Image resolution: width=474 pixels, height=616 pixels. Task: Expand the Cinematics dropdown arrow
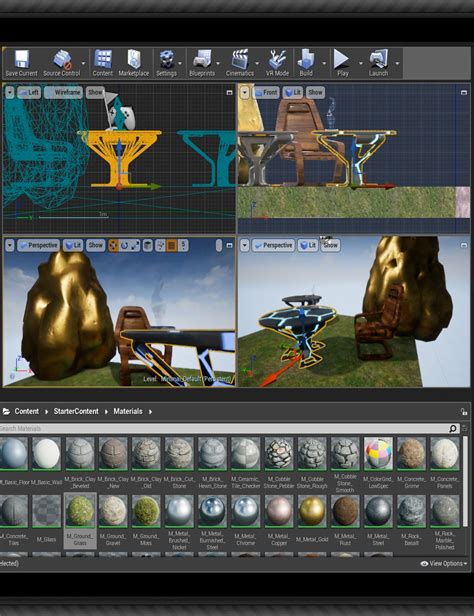coord(257,63)
